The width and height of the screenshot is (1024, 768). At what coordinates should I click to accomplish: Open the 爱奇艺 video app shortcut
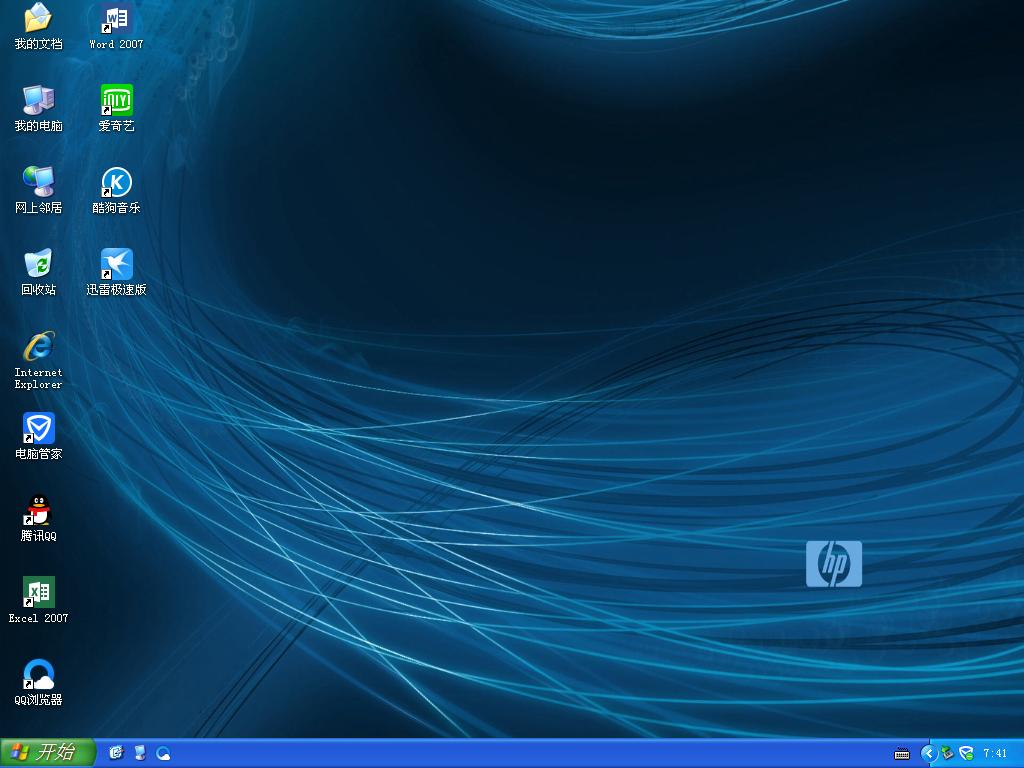click(116, 100)
